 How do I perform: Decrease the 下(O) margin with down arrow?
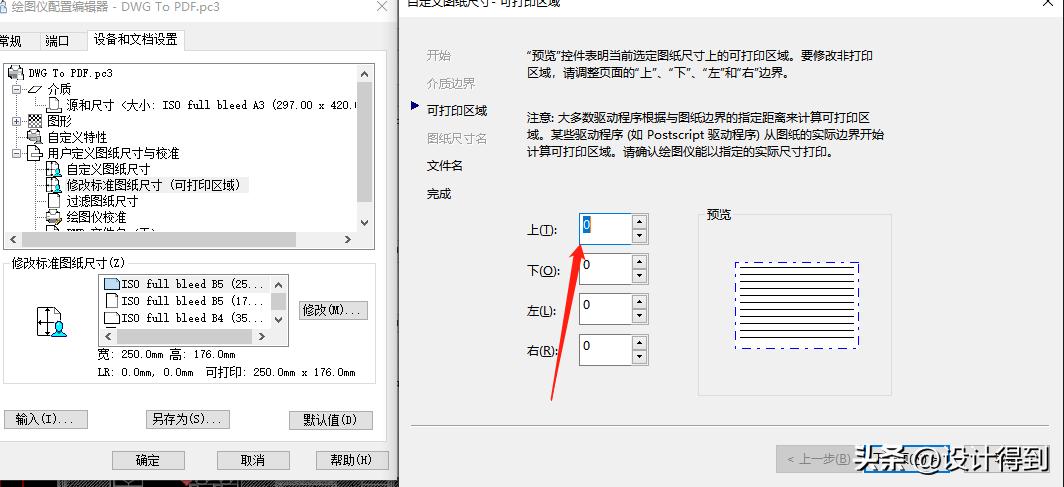pos(639,276)
